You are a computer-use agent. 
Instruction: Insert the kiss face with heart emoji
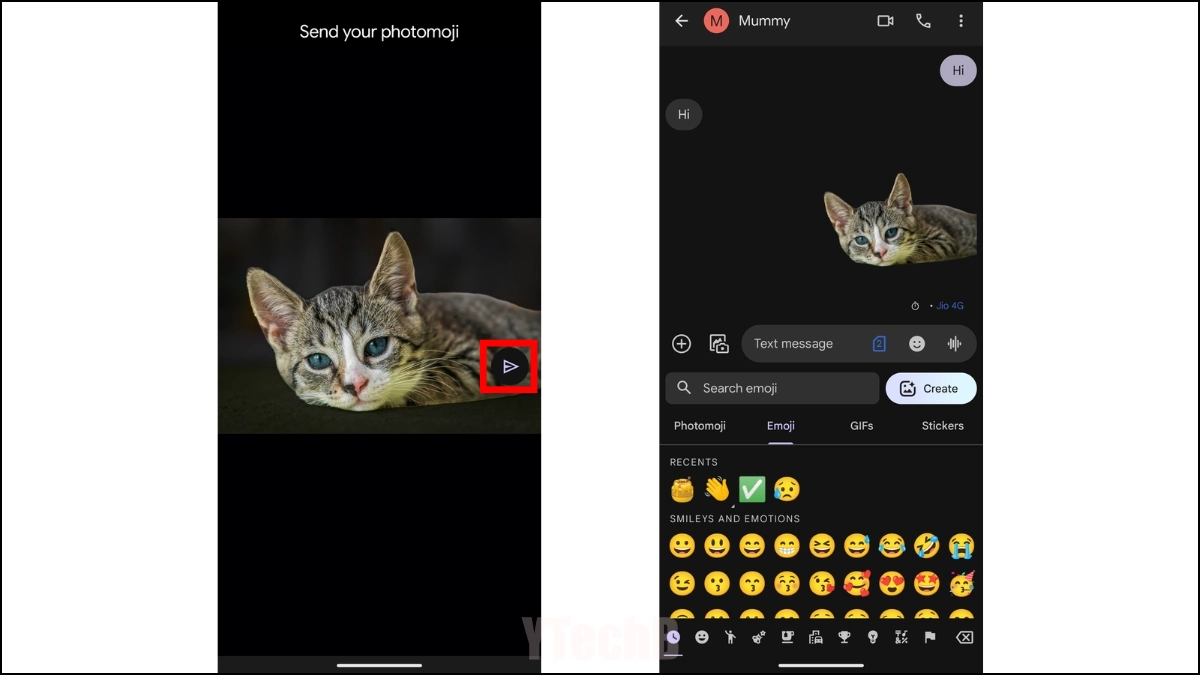pyautogui.click(x=822, y=583)
